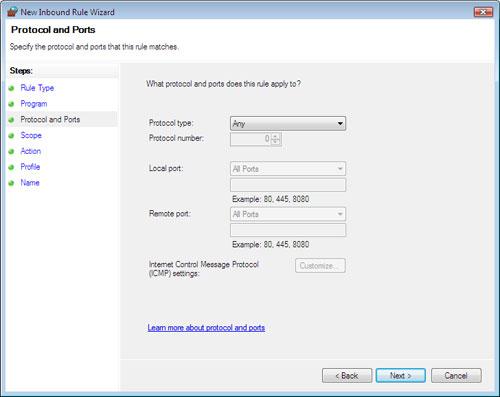Screen dimensions: 500x397
Task: Click the green bullet beside Action
Action: pos(11,152)
